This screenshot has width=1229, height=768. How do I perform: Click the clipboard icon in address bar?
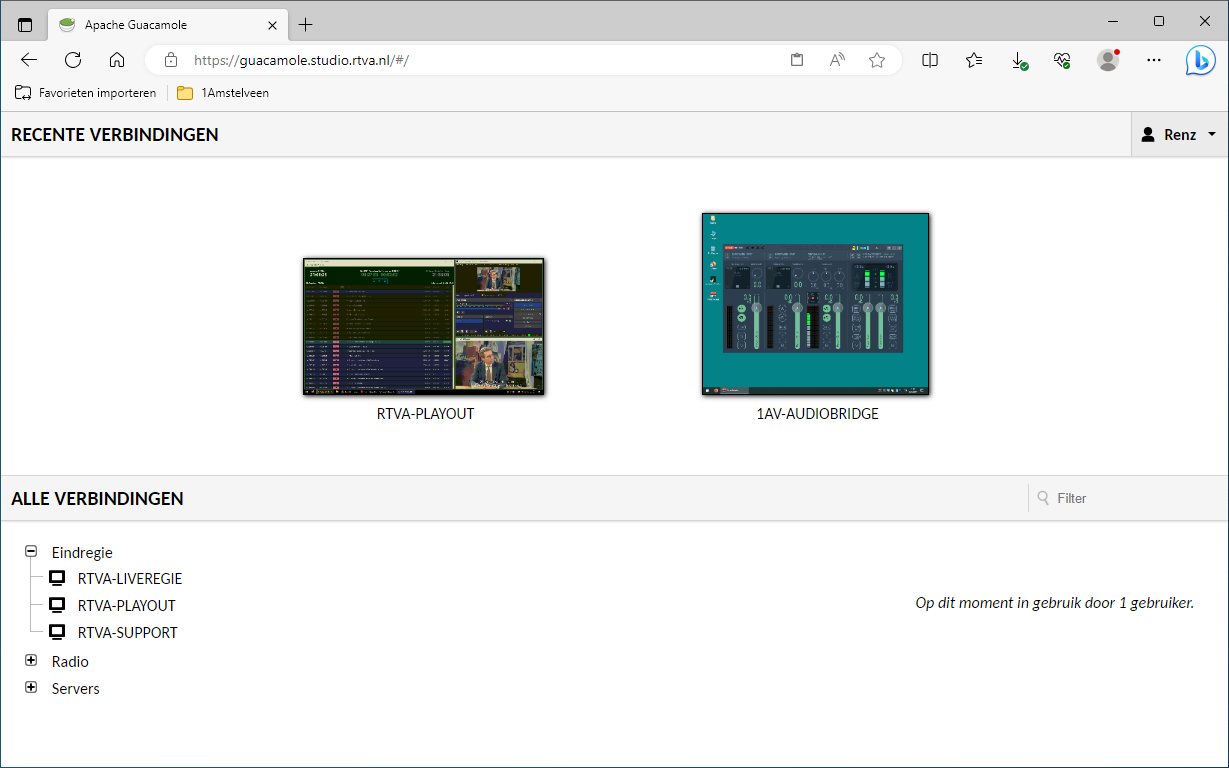[x=797, y=60]
